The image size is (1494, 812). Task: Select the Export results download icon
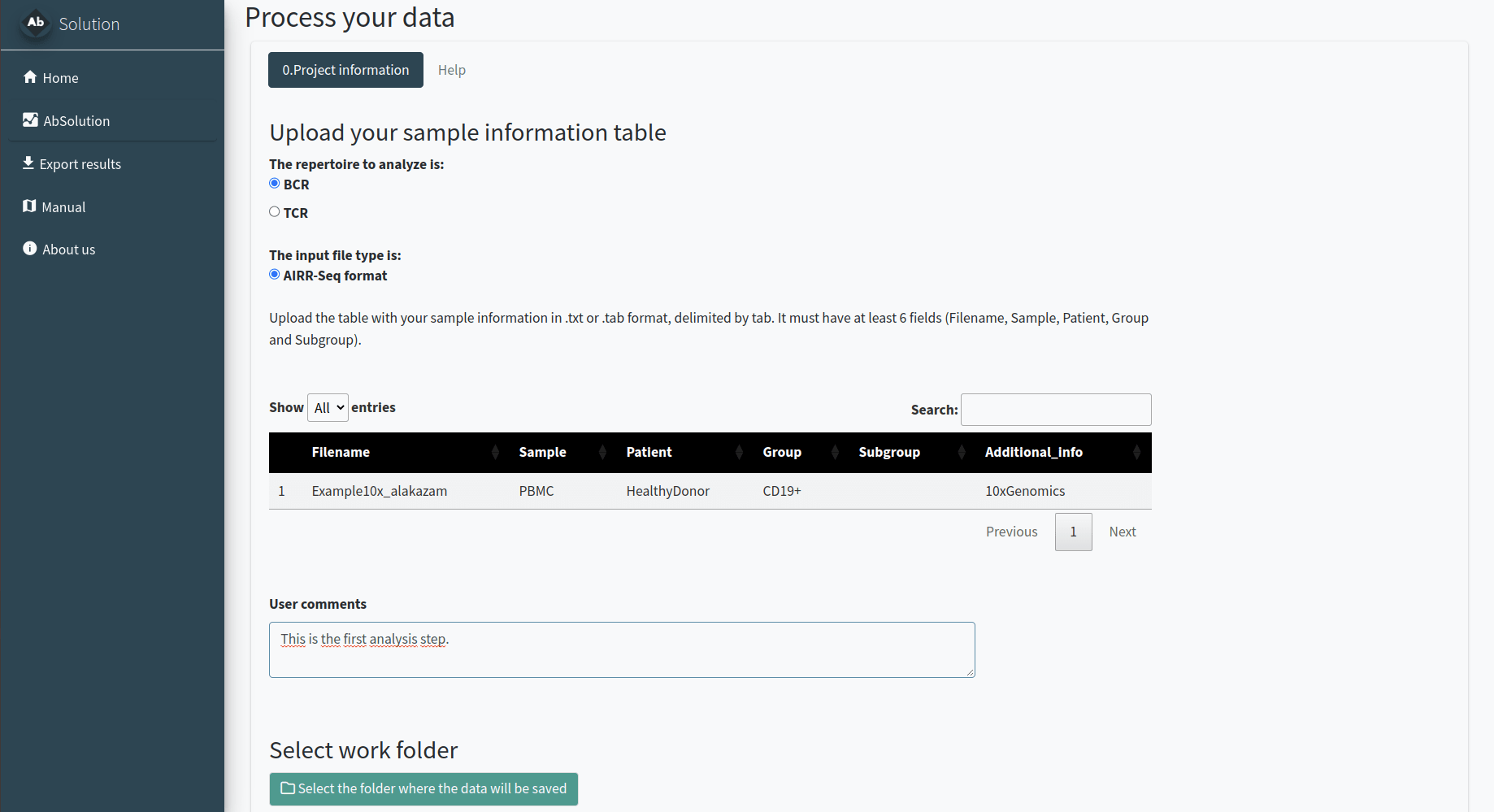(29, 163)
